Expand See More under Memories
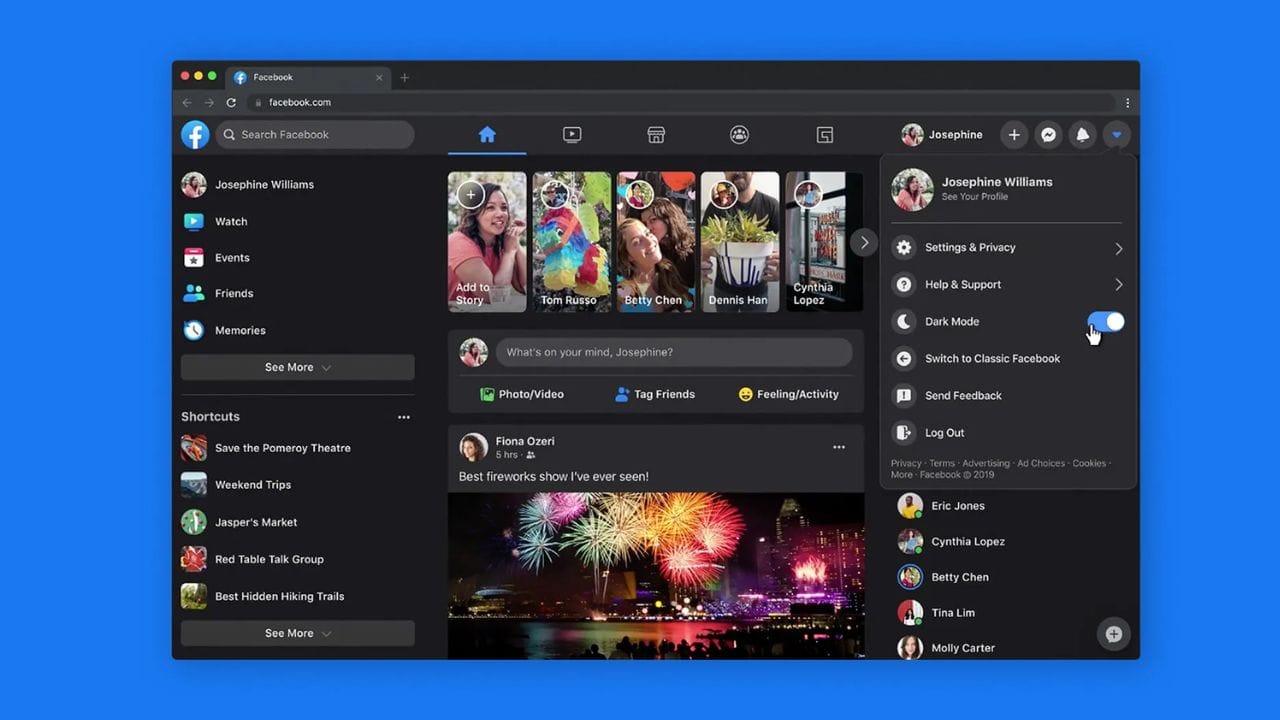 coord(297,367)
